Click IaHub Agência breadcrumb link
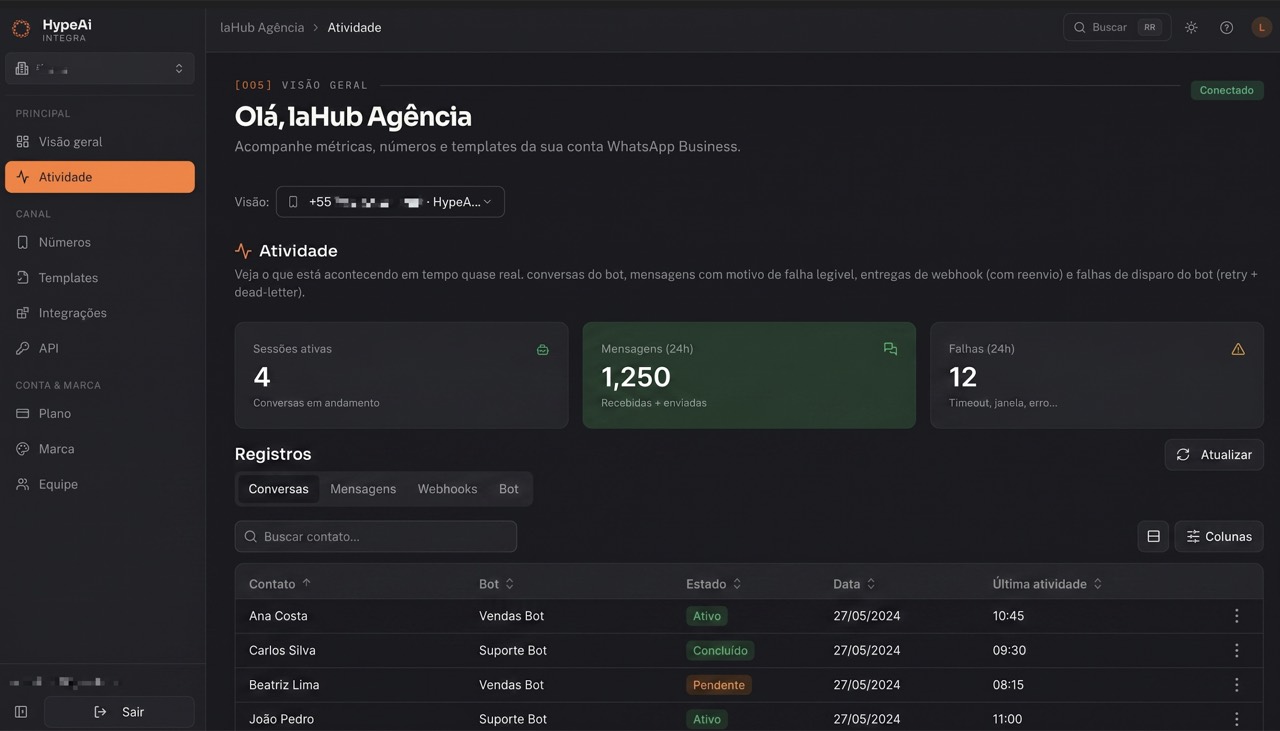This screenshot has height=731, width=1280. [262, 28]
